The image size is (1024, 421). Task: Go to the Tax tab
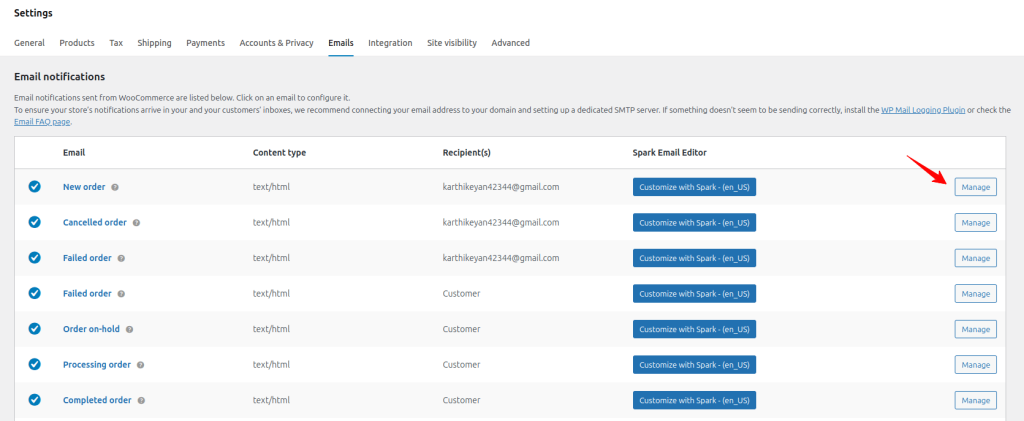116,43
